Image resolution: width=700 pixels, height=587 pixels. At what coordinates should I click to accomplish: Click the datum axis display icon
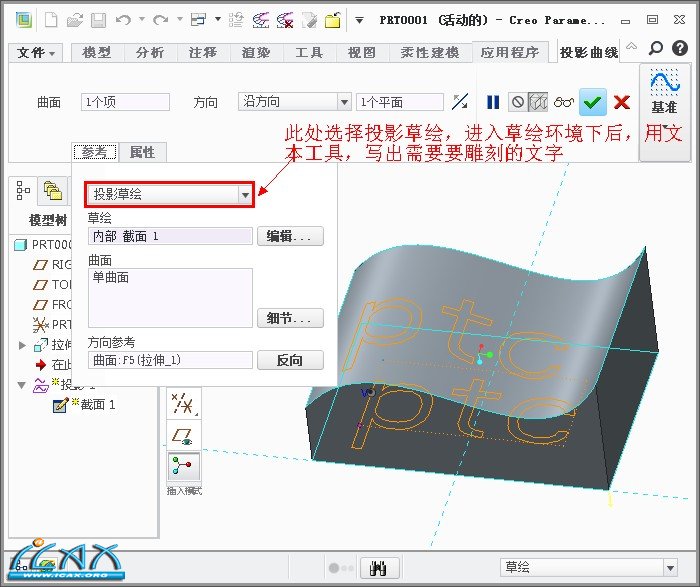click(184, 404)
